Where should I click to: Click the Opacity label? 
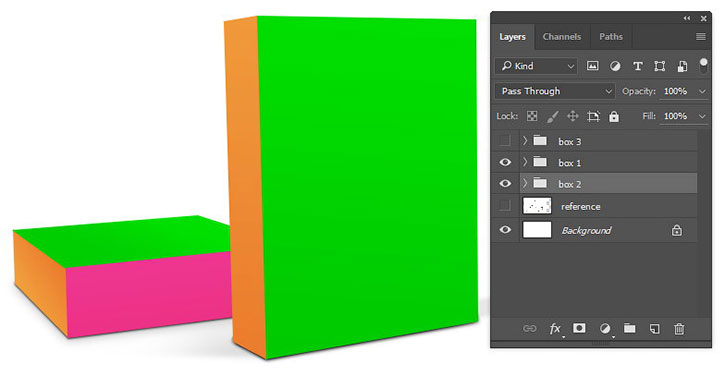tap(639, 91)
